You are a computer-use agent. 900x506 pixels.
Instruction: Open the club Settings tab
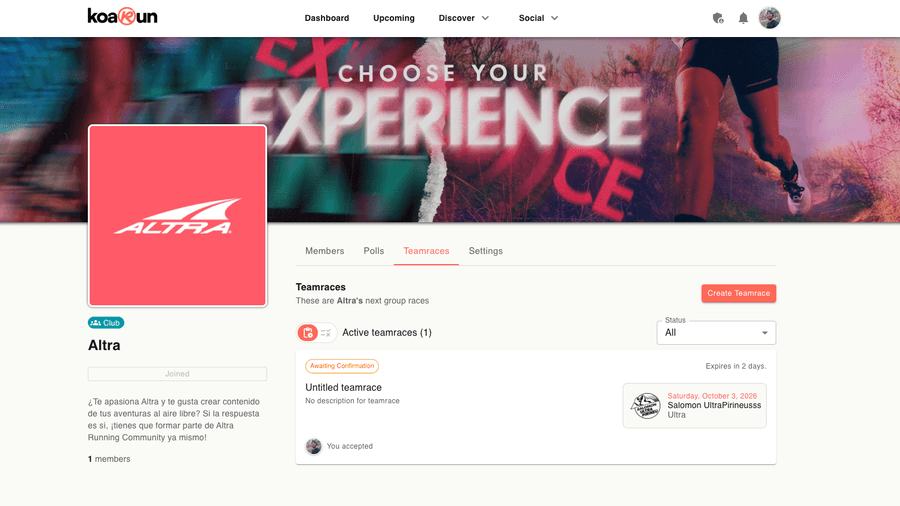(486, 251)
